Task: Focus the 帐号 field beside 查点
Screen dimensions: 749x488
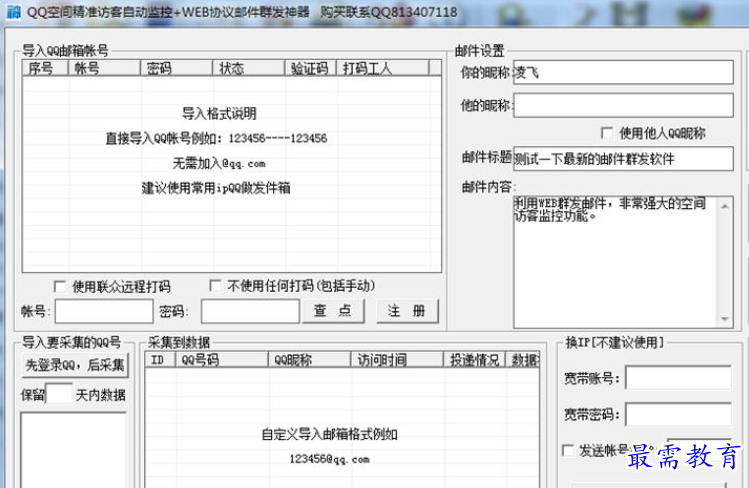Action: 104,311
